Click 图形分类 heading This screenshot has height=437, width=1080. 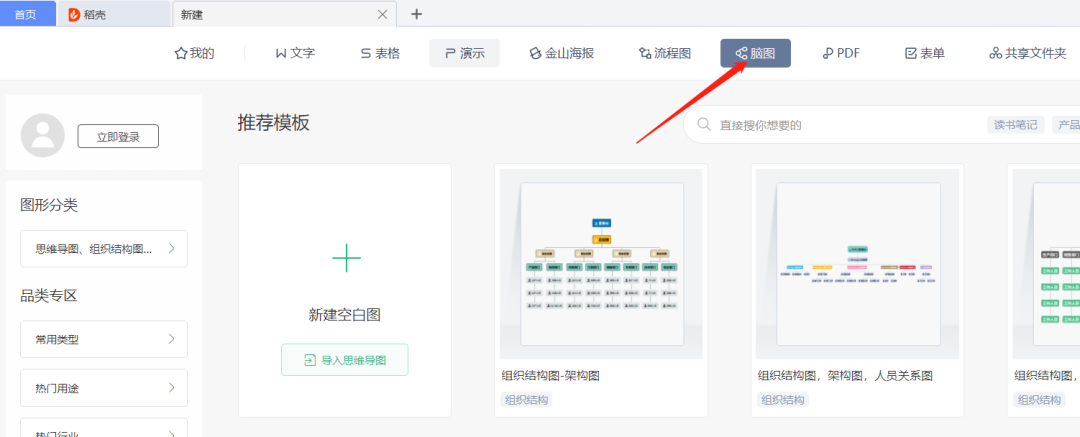coord(49,205)
